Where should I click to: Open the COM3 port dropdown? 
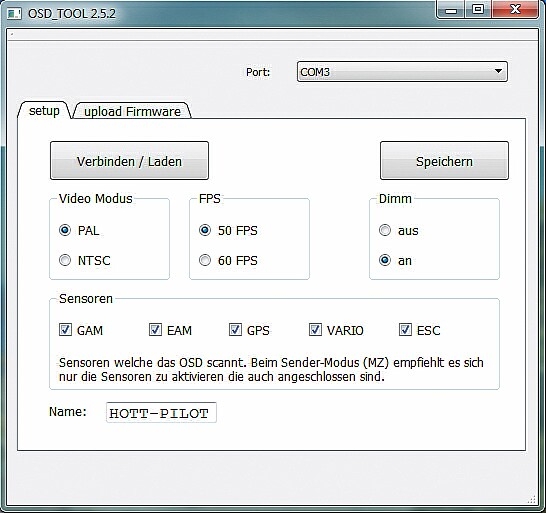pyautogui.click(x=402, y=72)
